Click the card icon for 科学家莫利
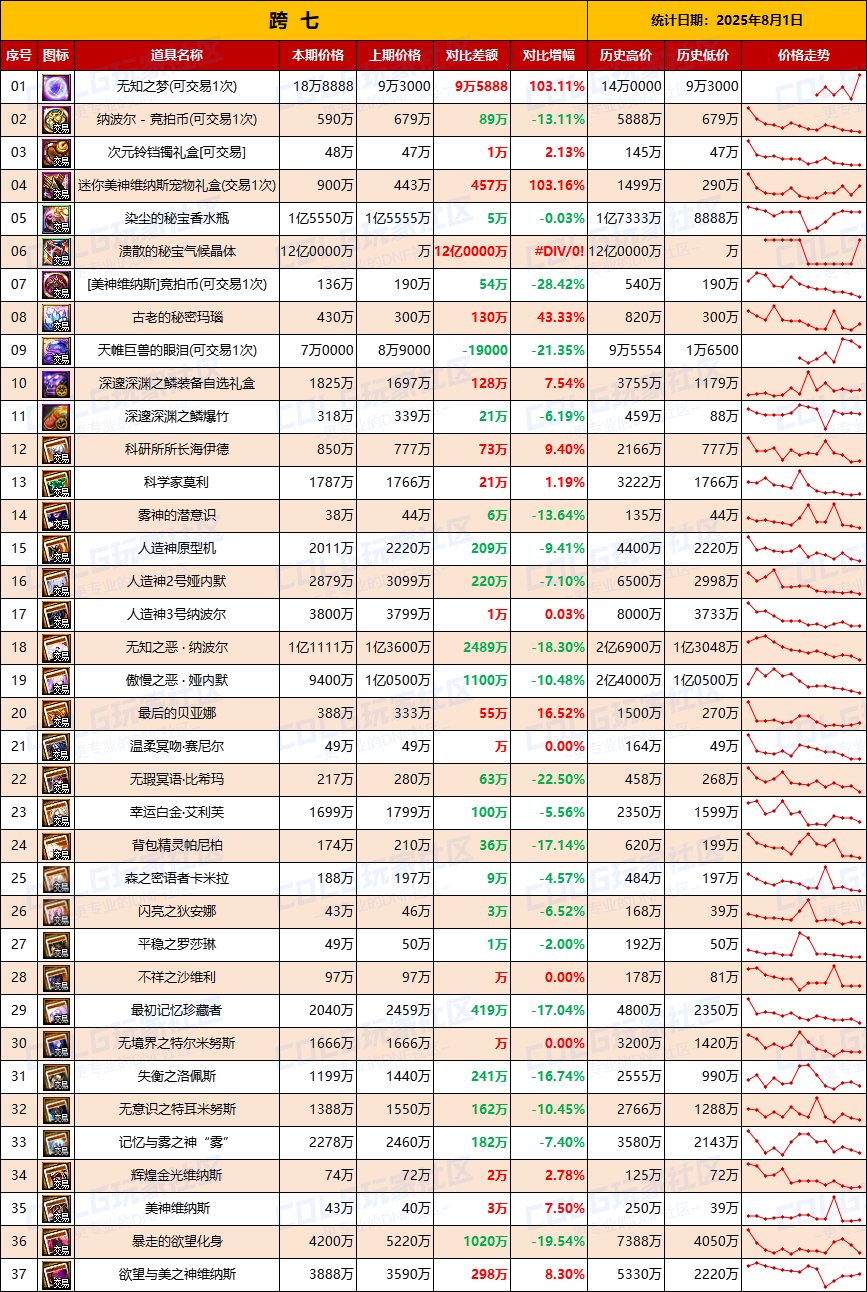Screen dimensions: 867x1292 tap(56, 483)
